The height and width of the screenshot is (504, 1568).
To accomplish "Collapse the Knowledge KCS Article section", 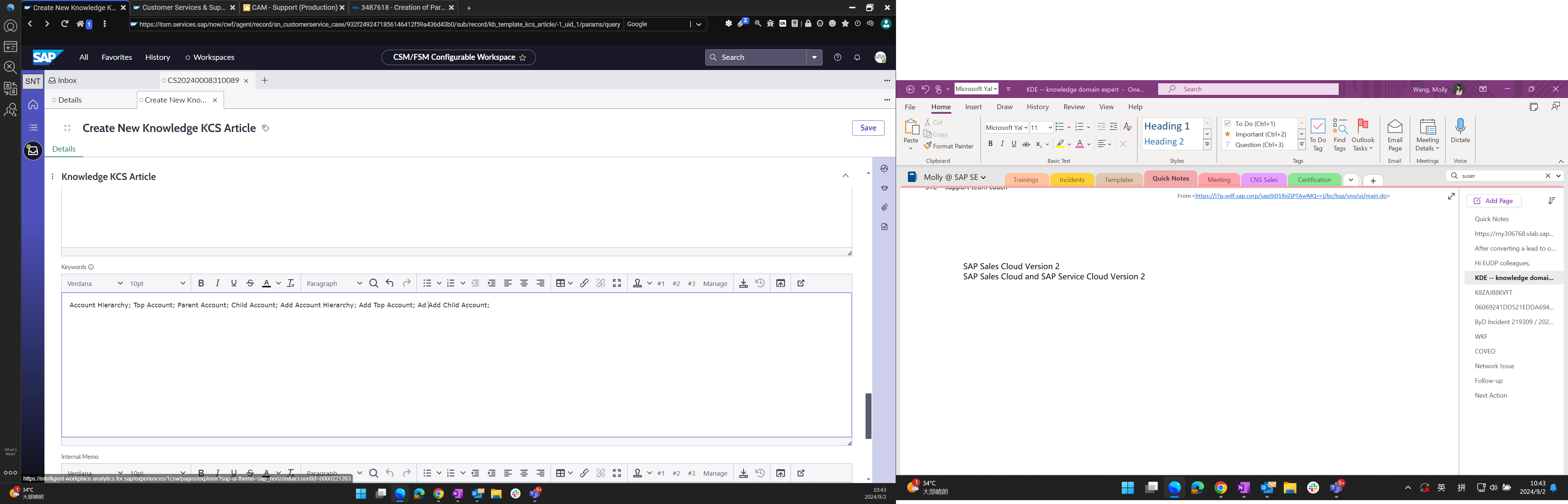I will [x=846, y=176].
